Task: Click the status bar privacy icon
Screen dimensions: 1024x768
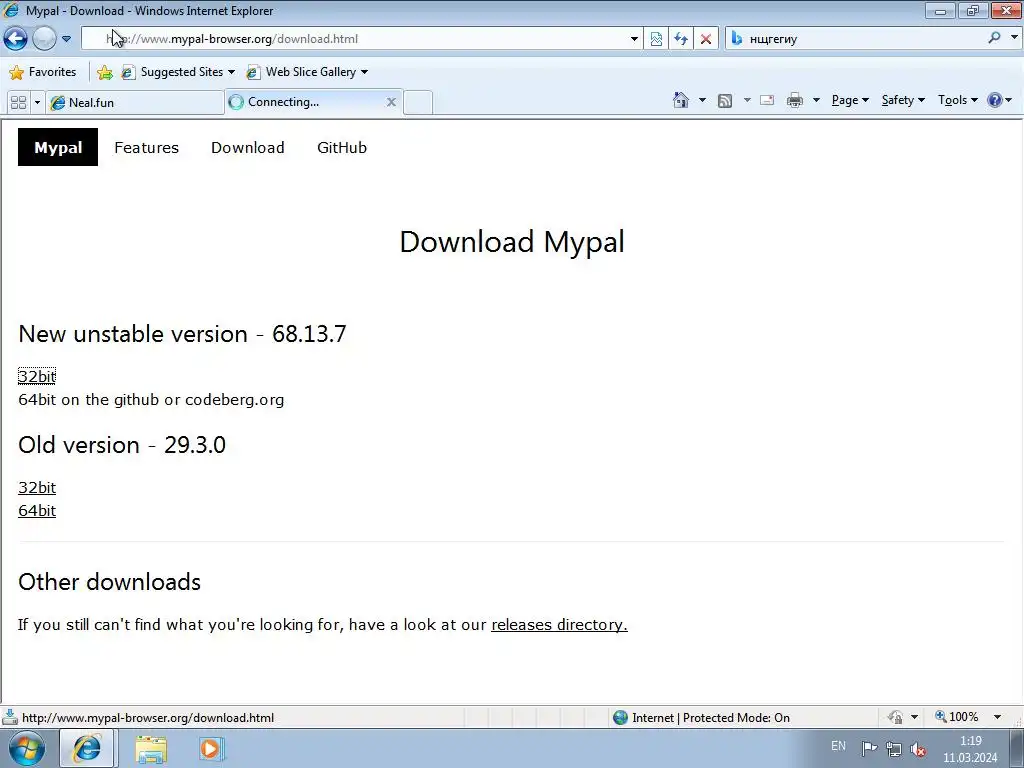Action: (895, 717)
